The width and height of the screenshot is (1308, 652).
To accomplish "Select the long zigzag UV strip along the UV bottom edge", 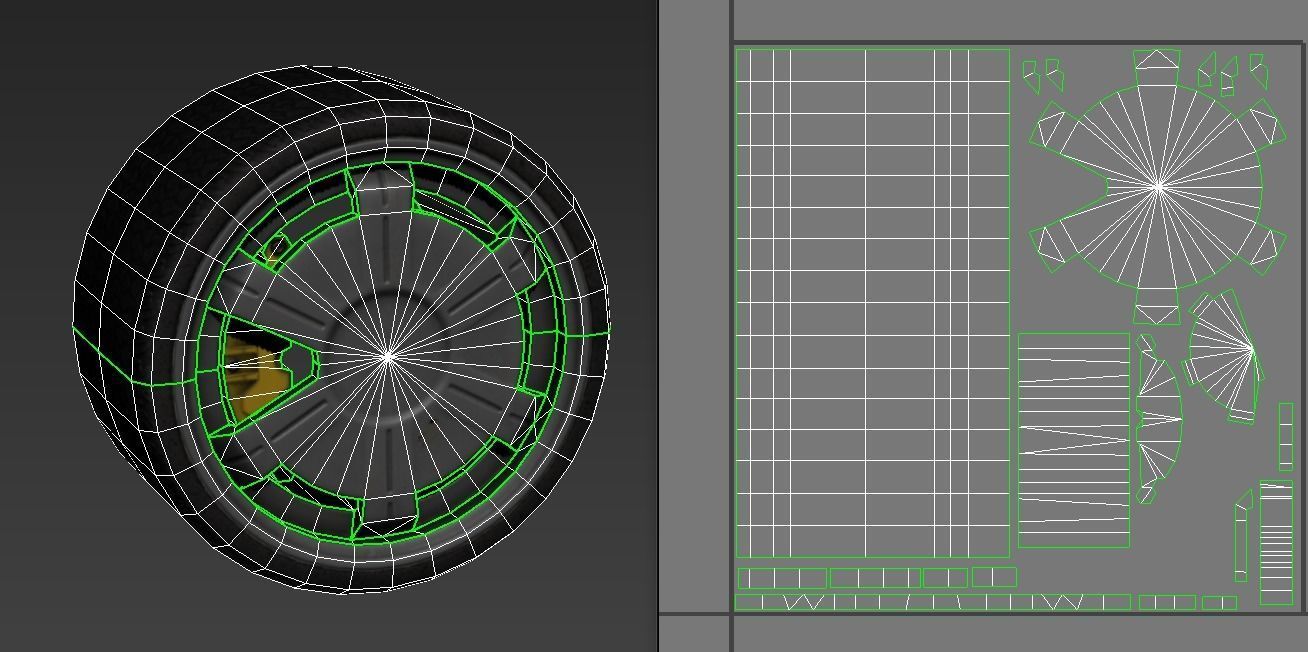I will (x=932, y=602).
